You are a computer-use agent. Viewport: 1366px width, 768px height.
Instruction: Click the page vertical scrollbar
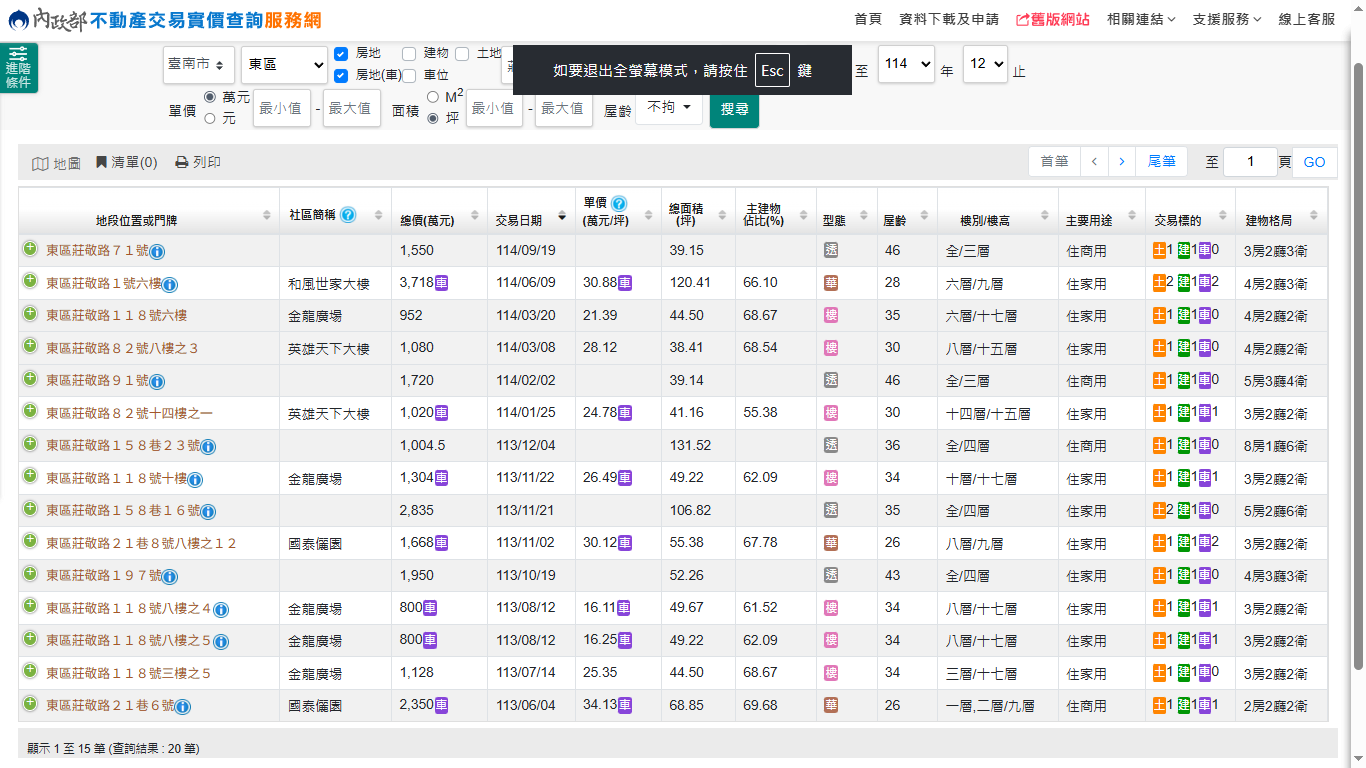click(1357, 360)
